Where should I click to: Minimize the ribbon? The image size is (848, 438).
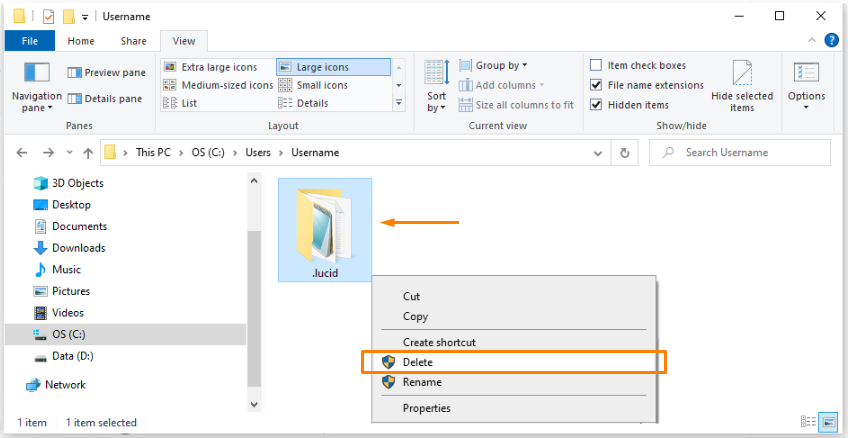tap(811, 40)
